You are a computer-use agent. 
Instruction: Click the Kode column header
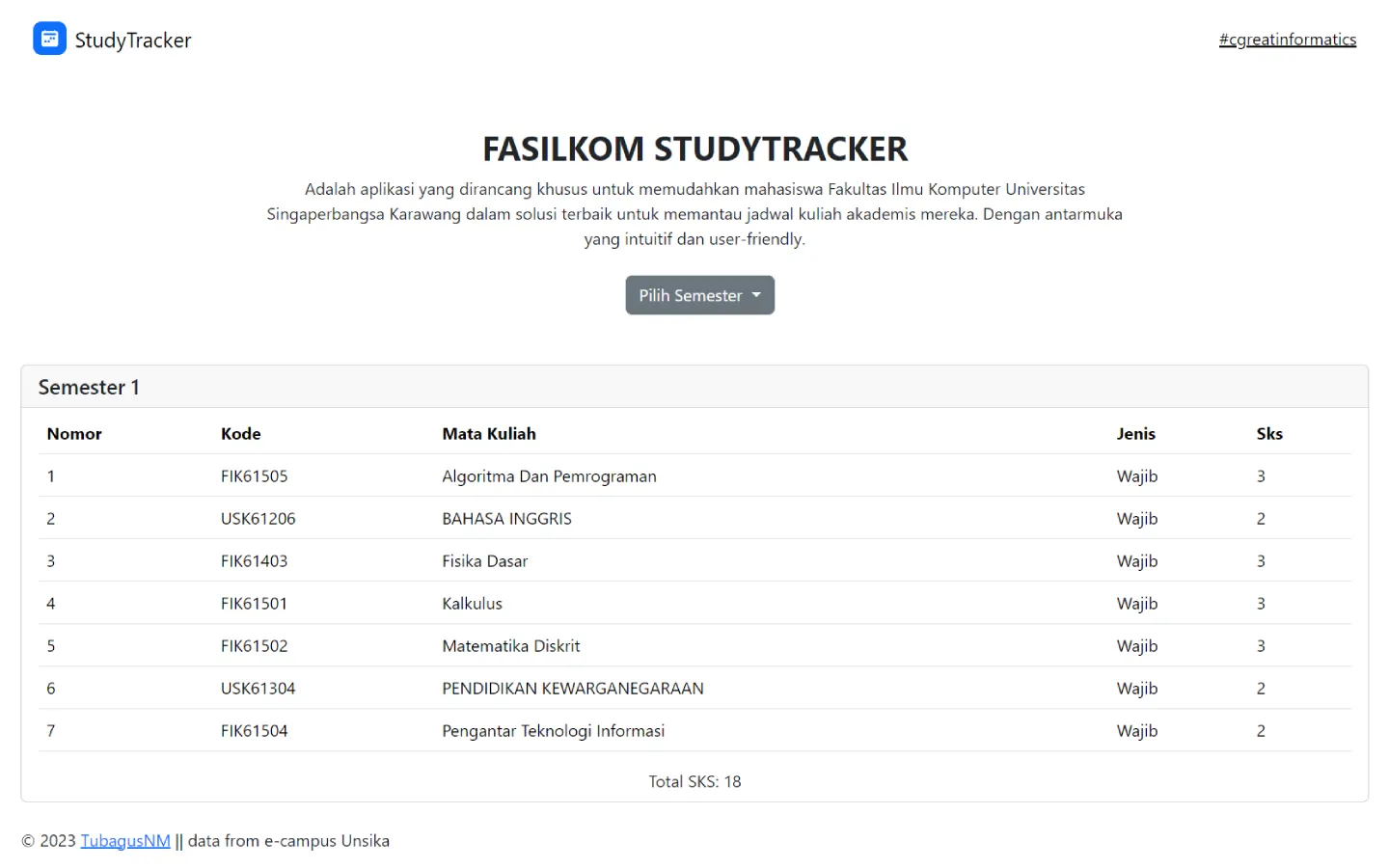pos(241,434)
